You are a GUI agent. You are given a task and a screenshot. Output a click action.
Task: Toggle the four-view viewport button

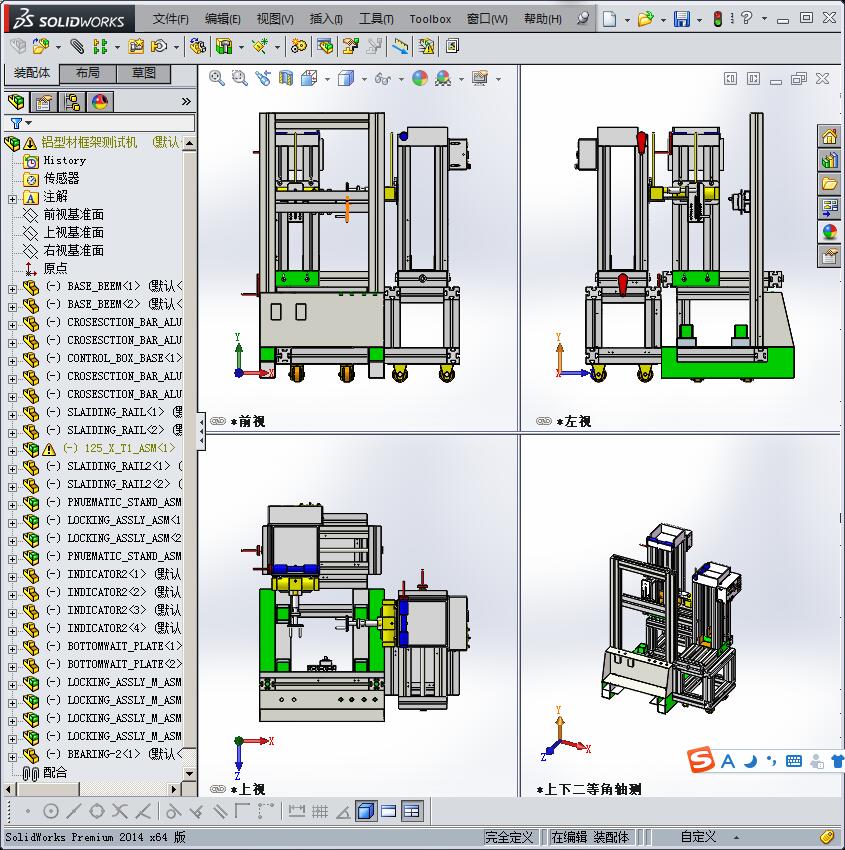pyautogui.click(x=412, y=812)
